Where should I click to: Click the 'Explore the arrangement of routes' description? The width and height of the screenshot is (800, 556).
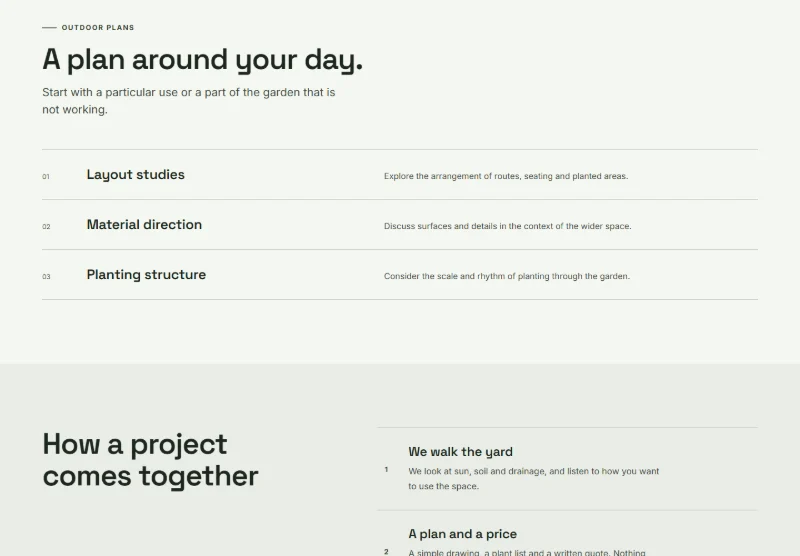506,176
